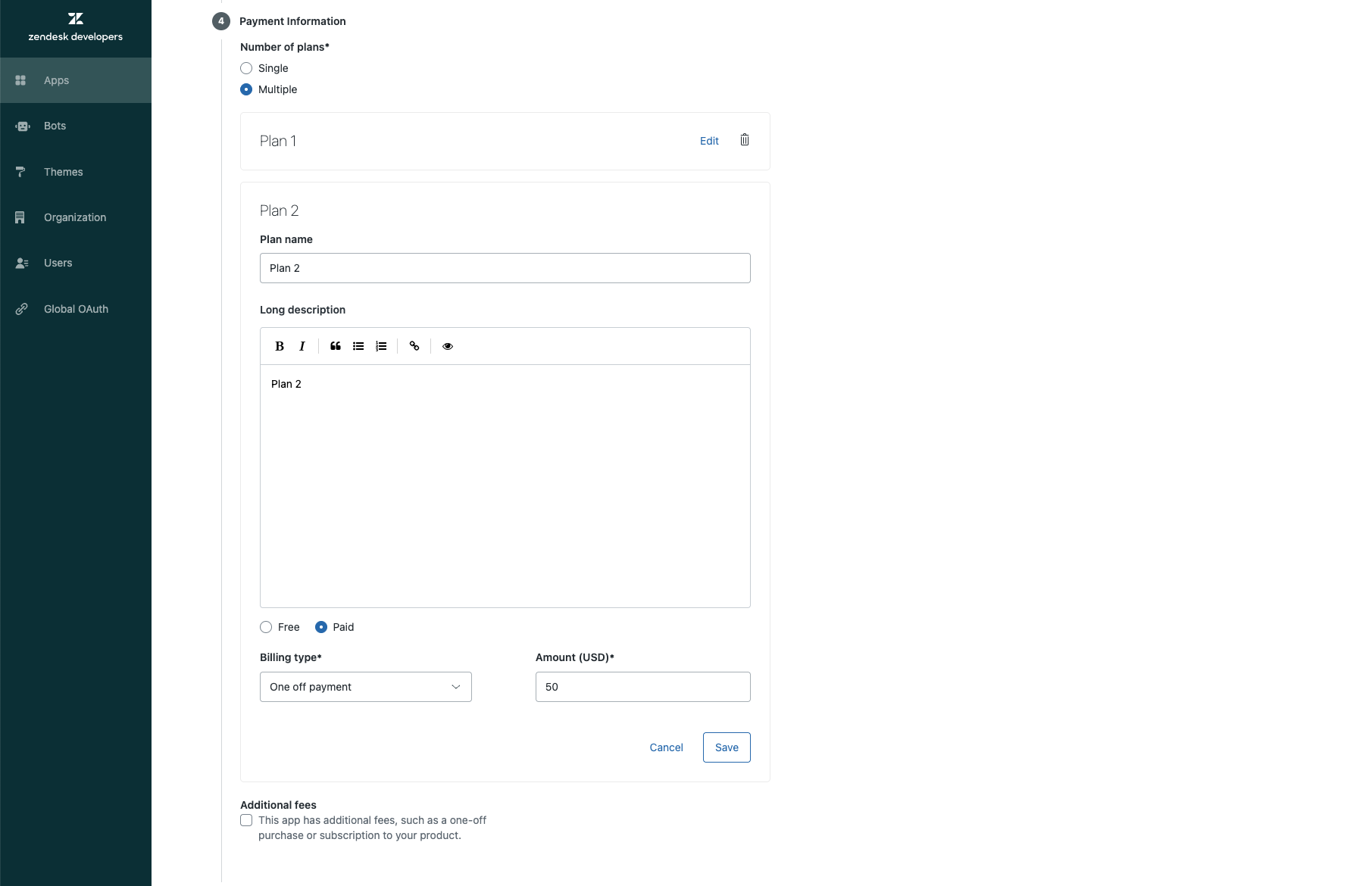
Task: Insert a blockquote using the quote icon
Action: click(x=336, y=346)
